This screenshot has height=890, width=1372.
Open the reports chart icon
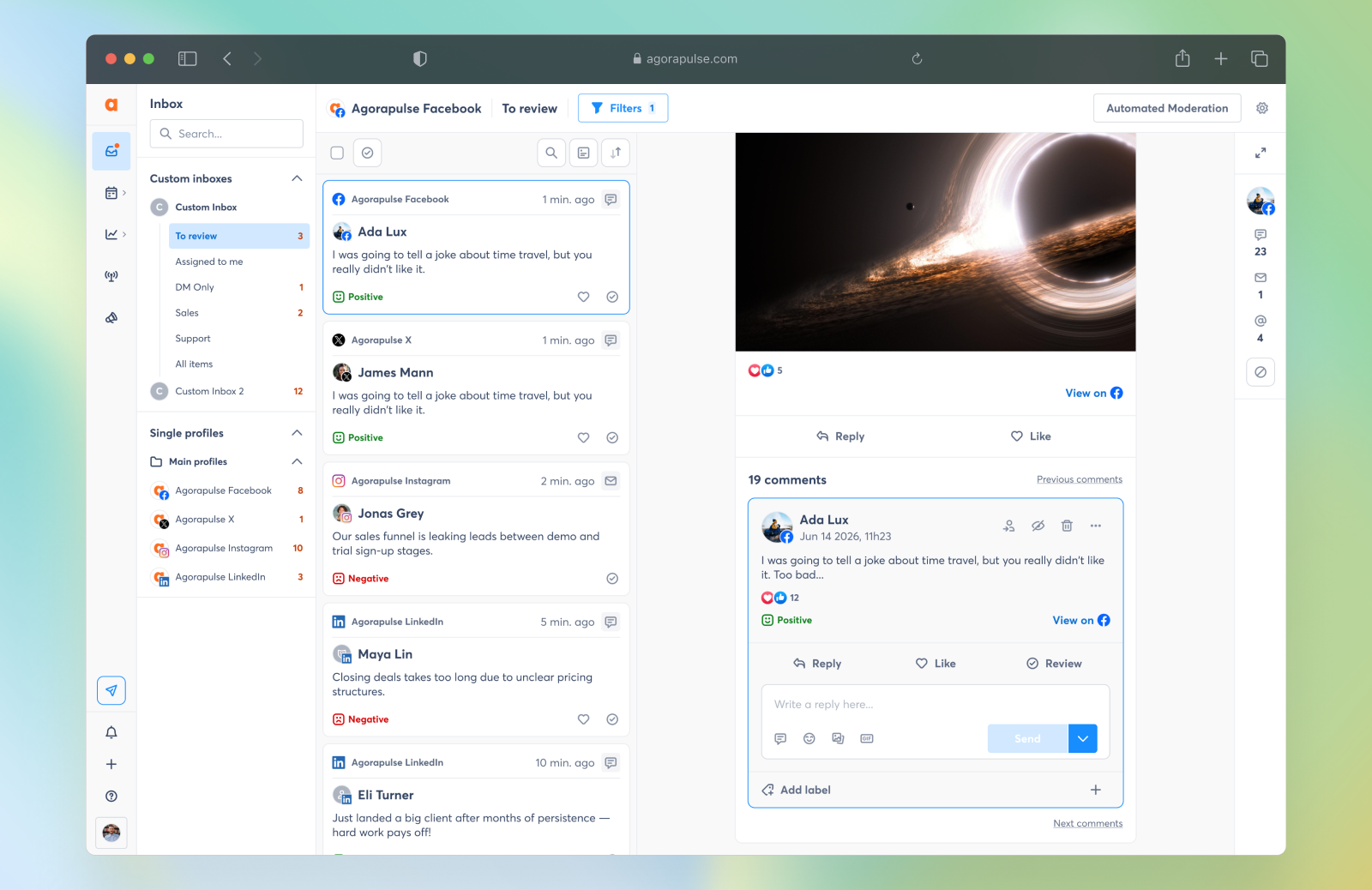[111, 234]
